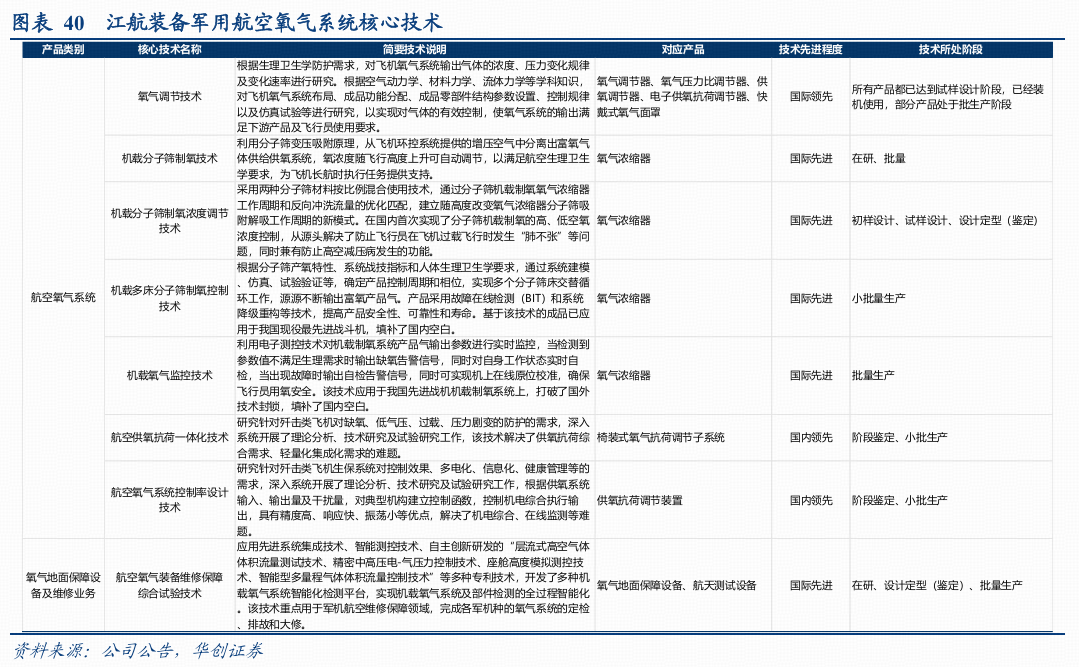Select the 航空氧气系统控制率设计技术 cell

[169, 500]
